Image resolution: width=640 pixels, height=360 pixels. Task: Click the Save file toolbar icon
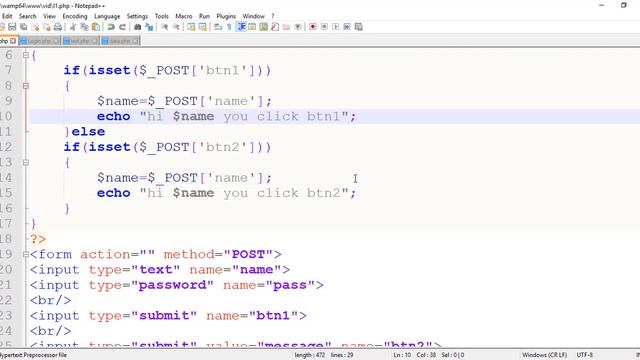(x=12, y=27)
